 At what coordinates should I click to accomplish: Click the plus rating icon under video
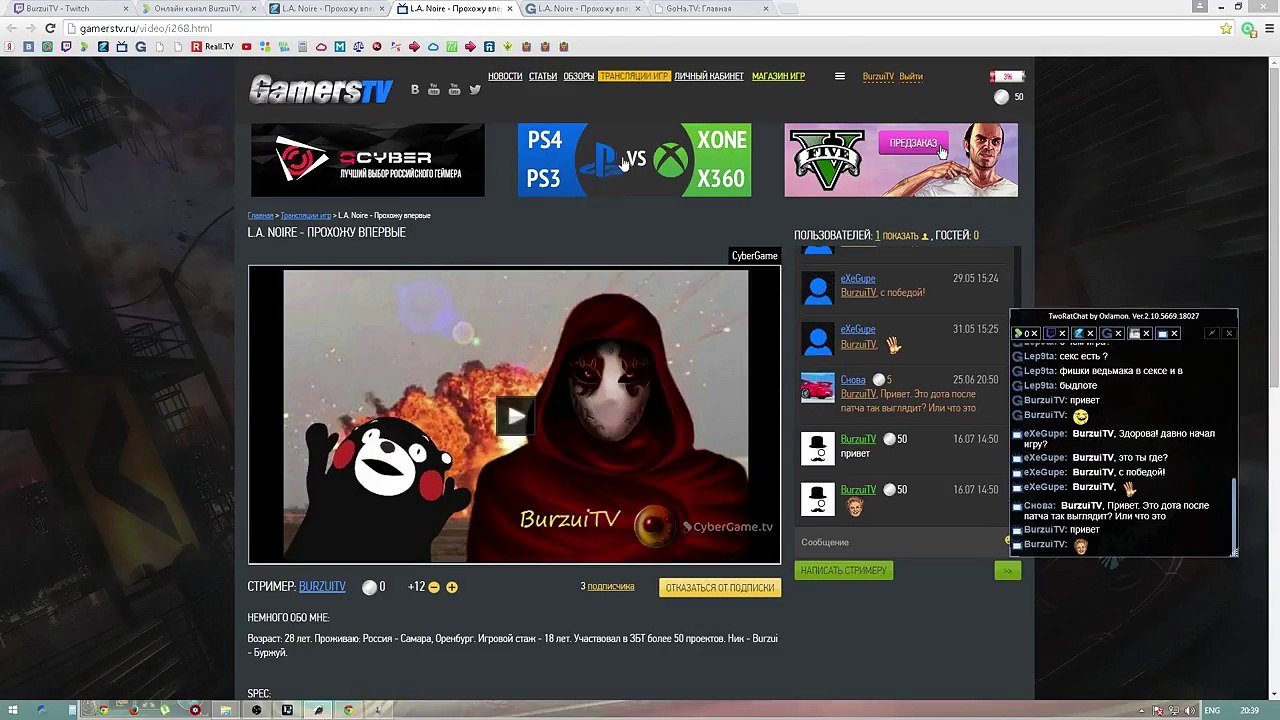tap(452, 587)
